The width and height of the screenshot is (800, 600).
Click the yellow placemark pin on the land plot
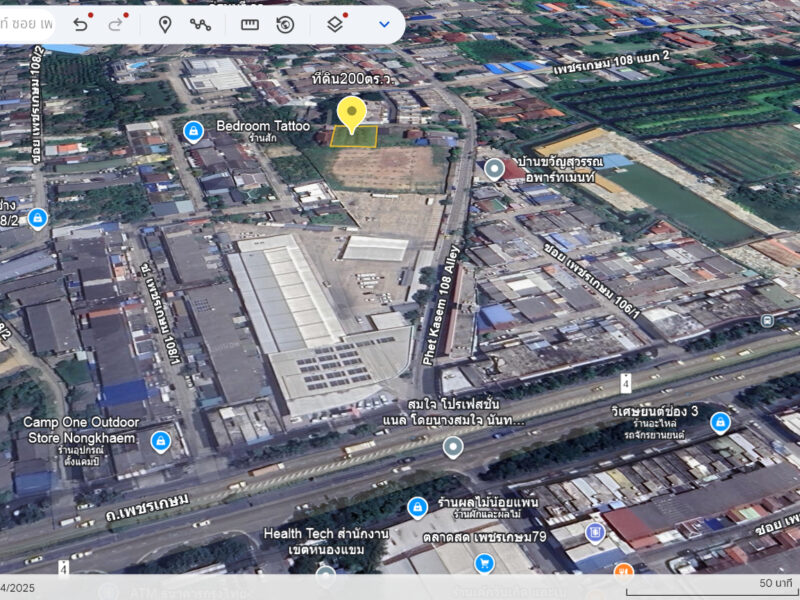[x=350, y=114]
